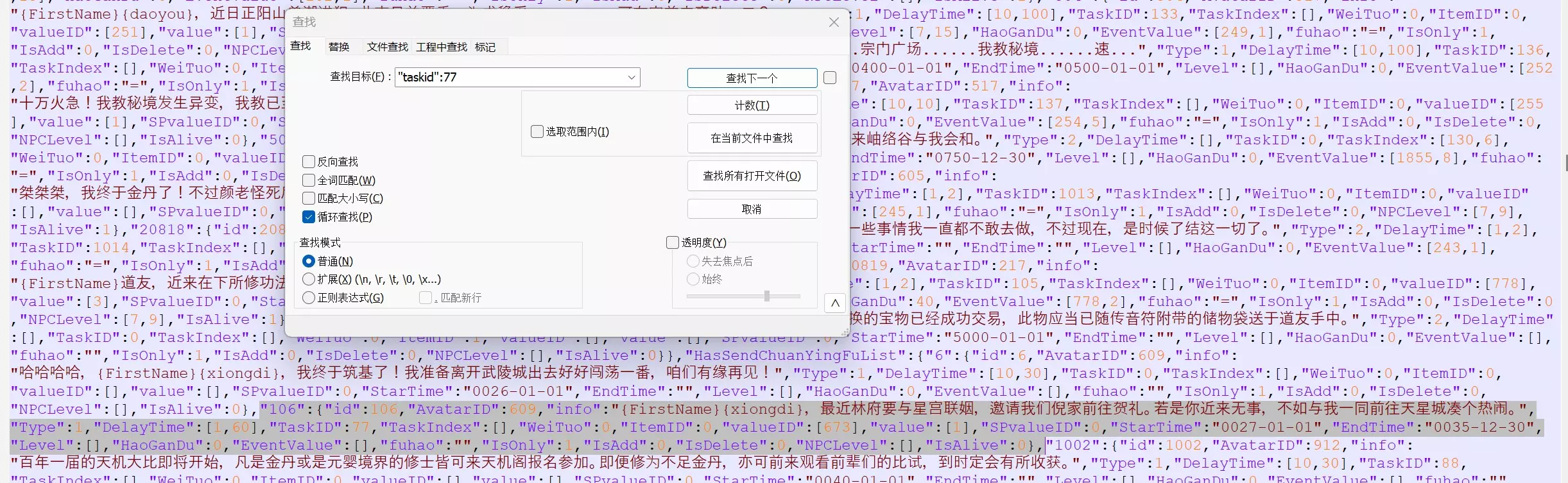Toggle the checkbox beside 查找下一个
The image size is (1568, 483).
830,78
